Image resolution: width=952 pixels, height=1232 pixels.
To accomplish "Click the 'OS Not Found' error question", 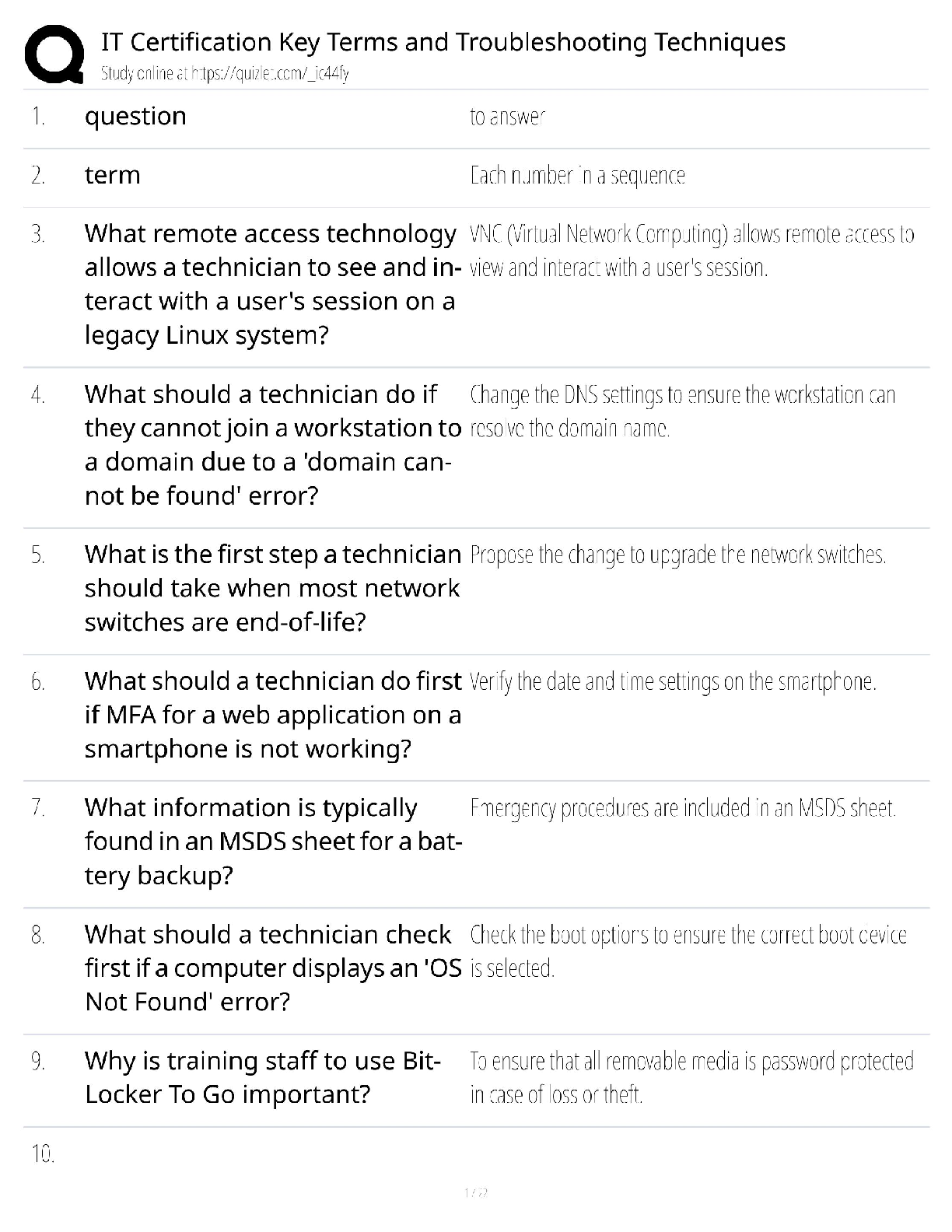I will (x=272, y=968).
